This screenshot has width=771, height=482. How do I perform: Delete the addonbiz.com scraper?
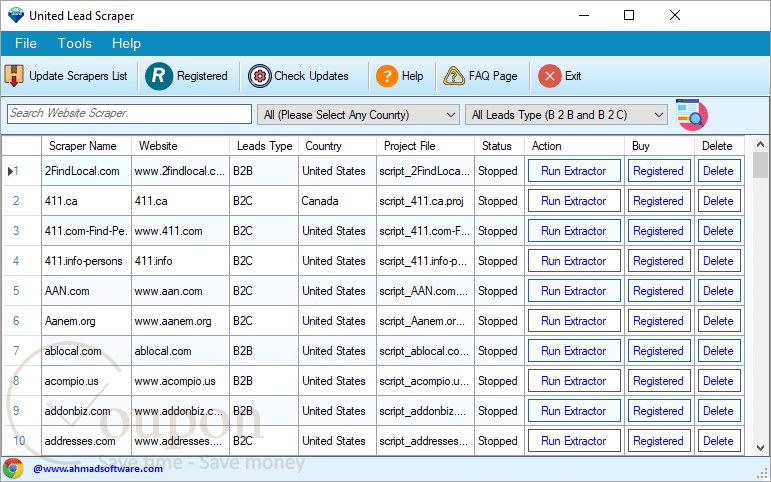719,411
